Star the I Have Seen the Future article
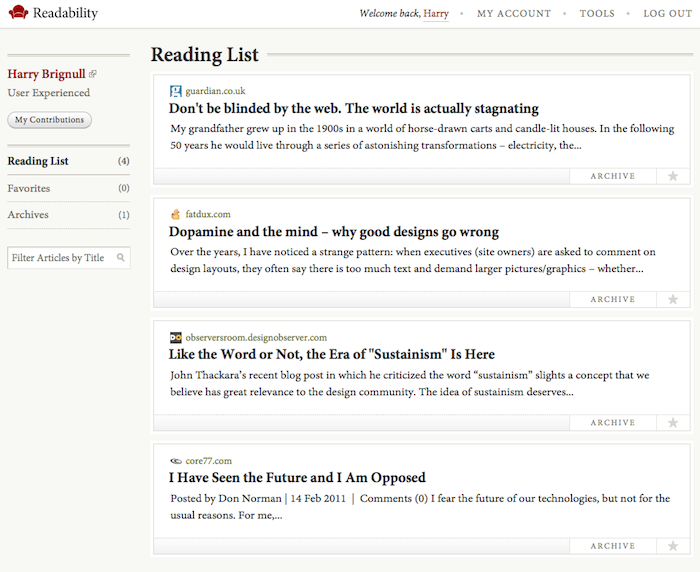This screenshot has width=700, height=572. [673, 546]
